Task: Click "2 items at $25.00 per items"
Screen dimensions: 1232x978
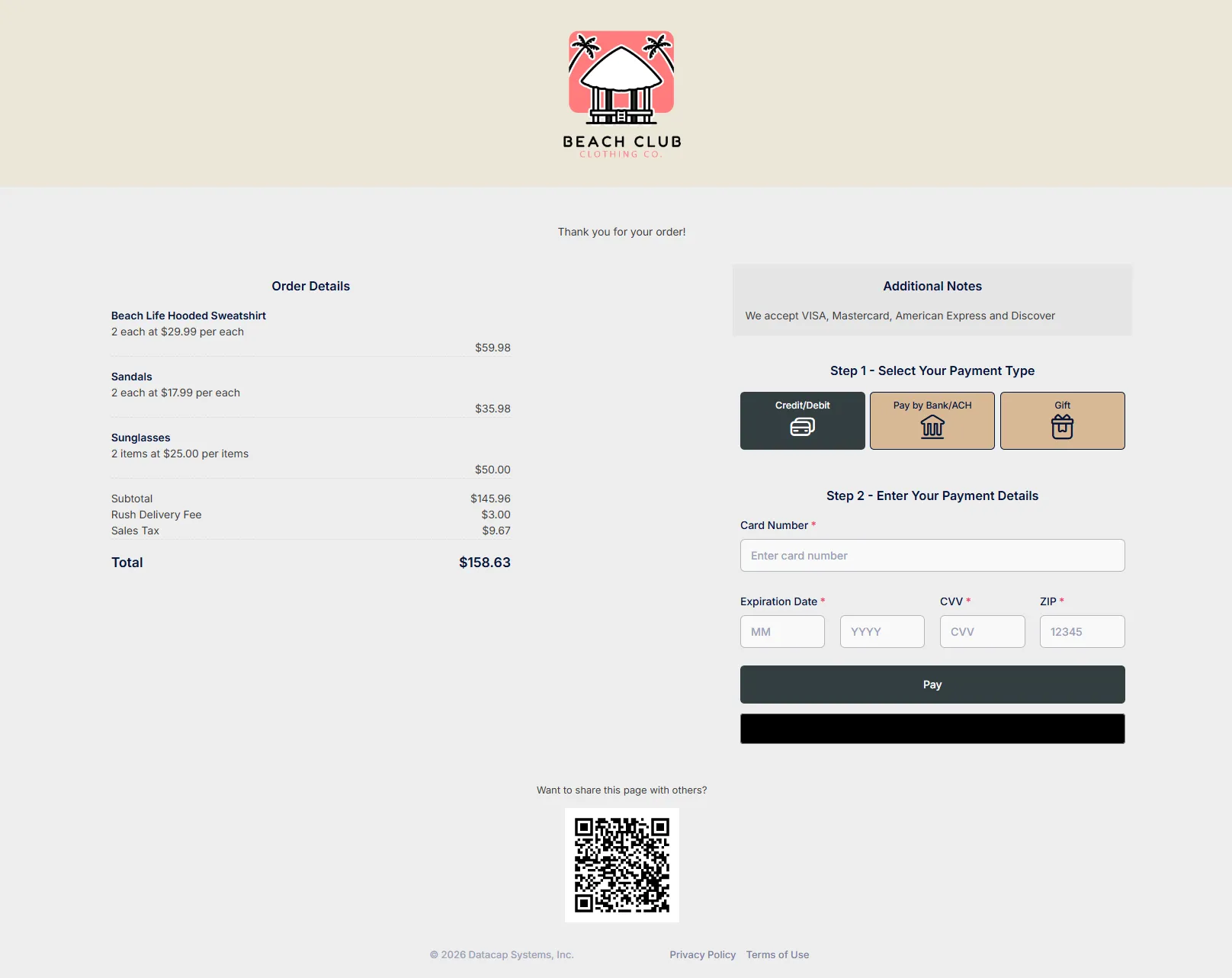Action: click(x=180, y=454)
